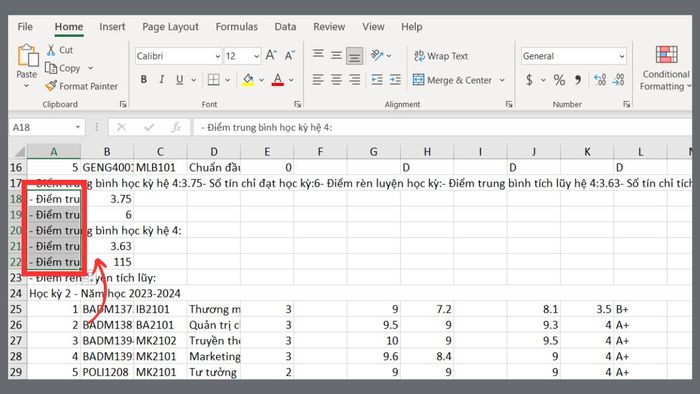This screenshot has width=700, height=394.
Task: Activate the Format Painter brush
Action: [51, 86]
